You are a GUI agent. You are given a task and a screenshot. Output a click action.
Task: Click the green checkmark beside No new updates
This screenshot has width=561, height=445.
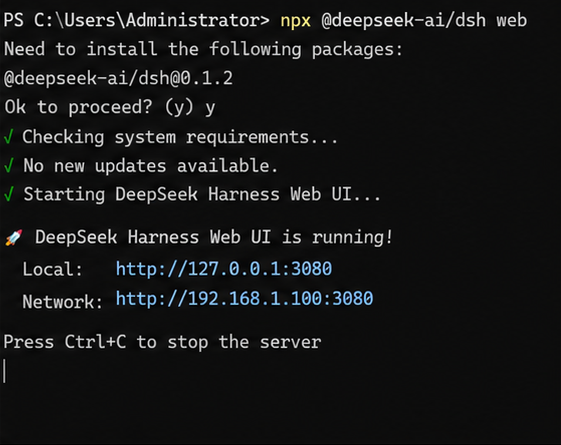click(9, 166)
